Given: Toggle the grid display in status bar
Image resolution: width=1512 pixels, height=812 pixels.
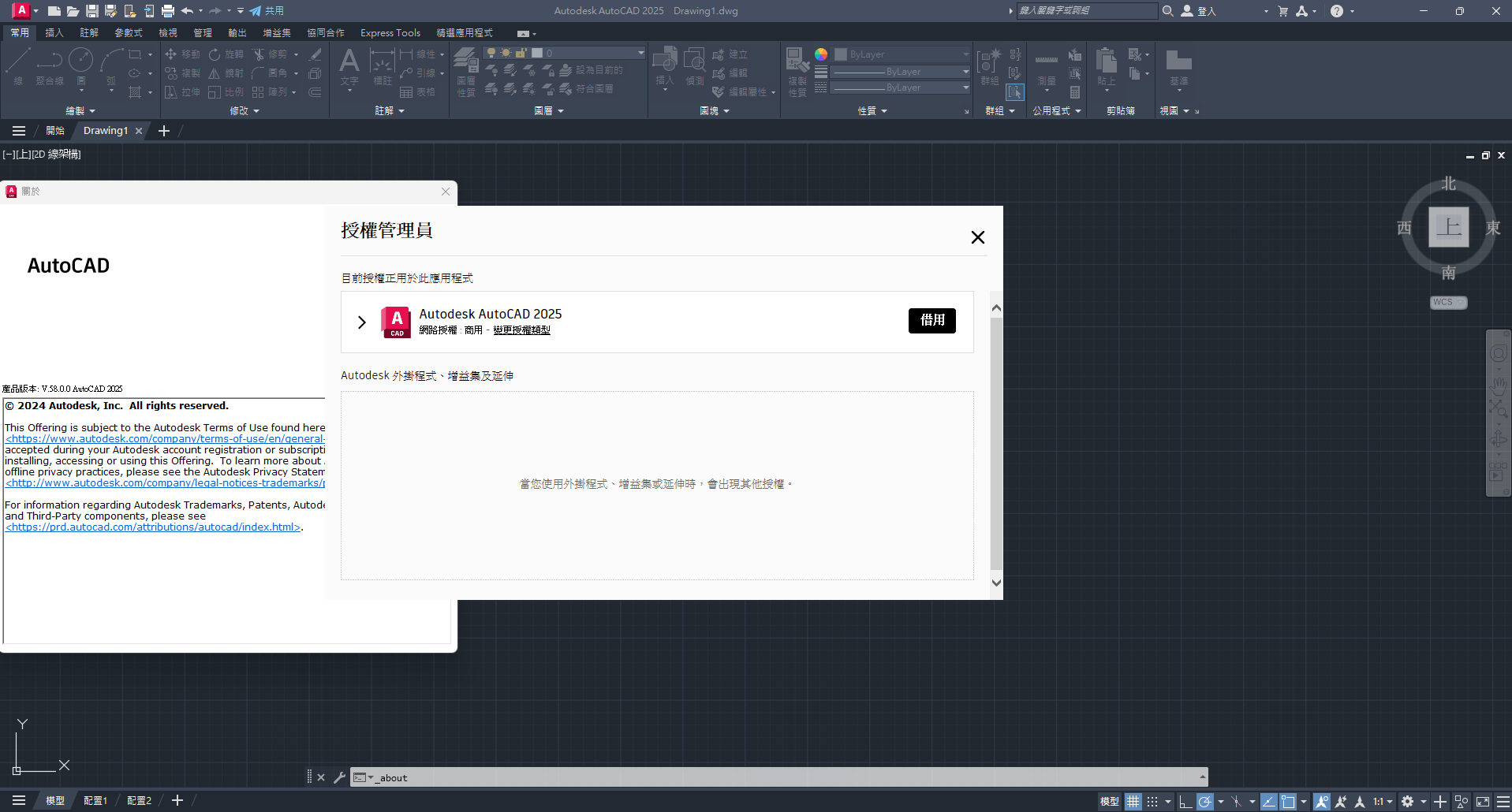Looking at the screenshot, I should coord(1133,801).
